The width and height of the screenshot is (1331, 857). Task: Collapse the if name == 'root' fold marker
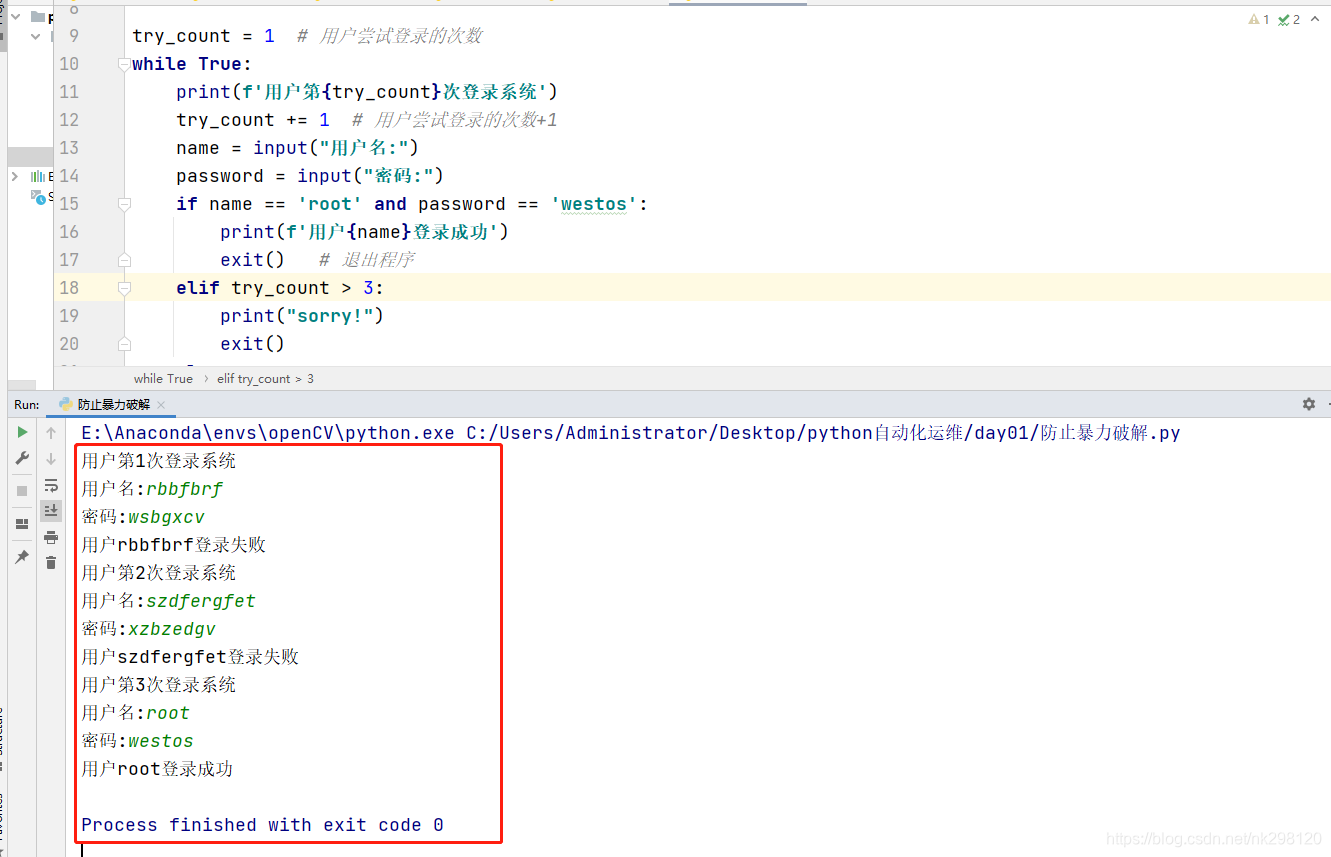click(124, 204)
